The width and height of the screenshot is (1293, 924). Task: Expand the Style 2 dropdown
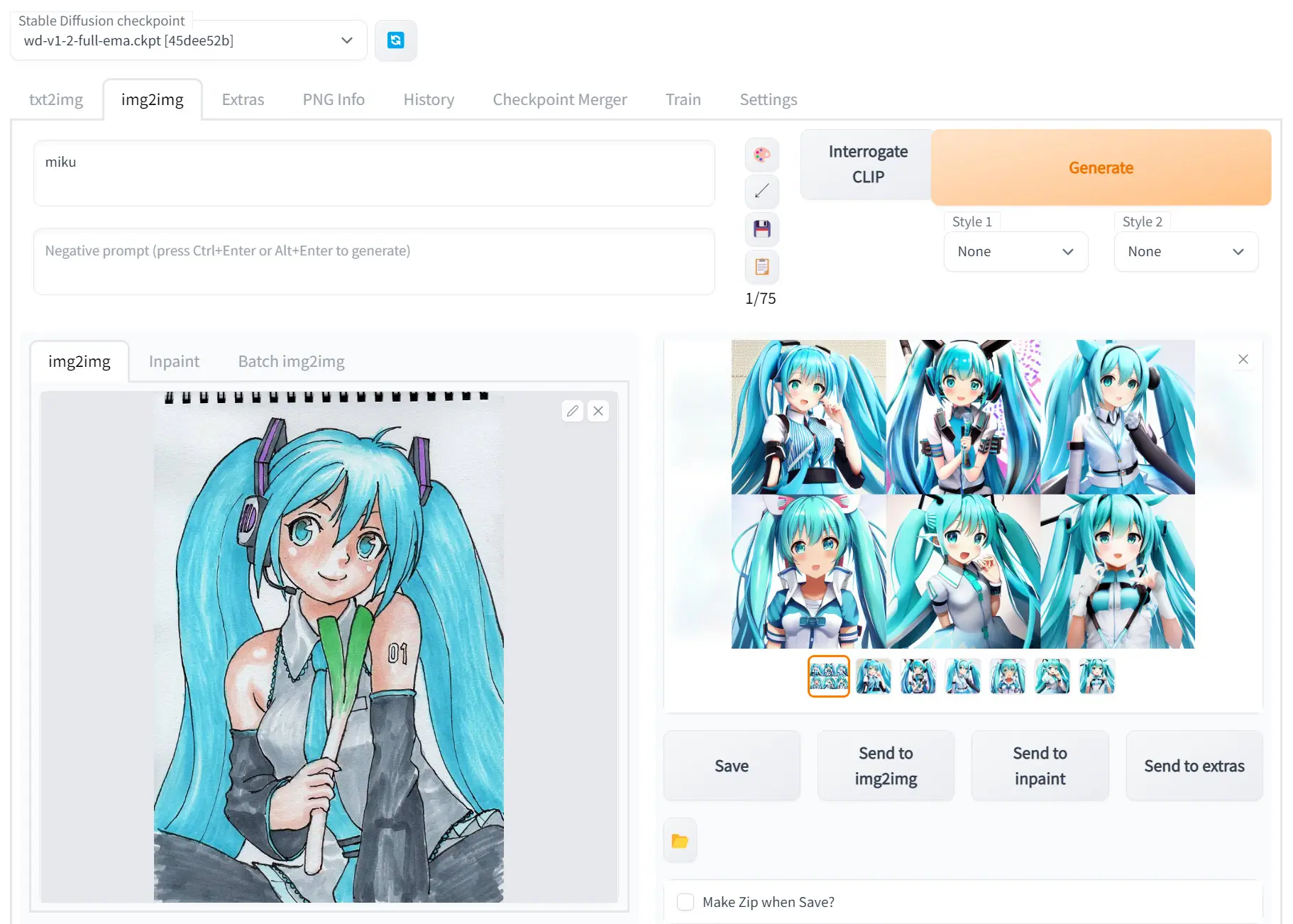tap(1185, 251)
